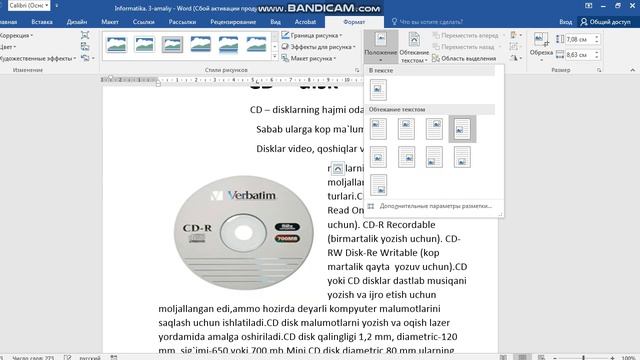Click Область выделения (Selection Pane)
Screen dimensions: 640x360
[x=464, y=58]
